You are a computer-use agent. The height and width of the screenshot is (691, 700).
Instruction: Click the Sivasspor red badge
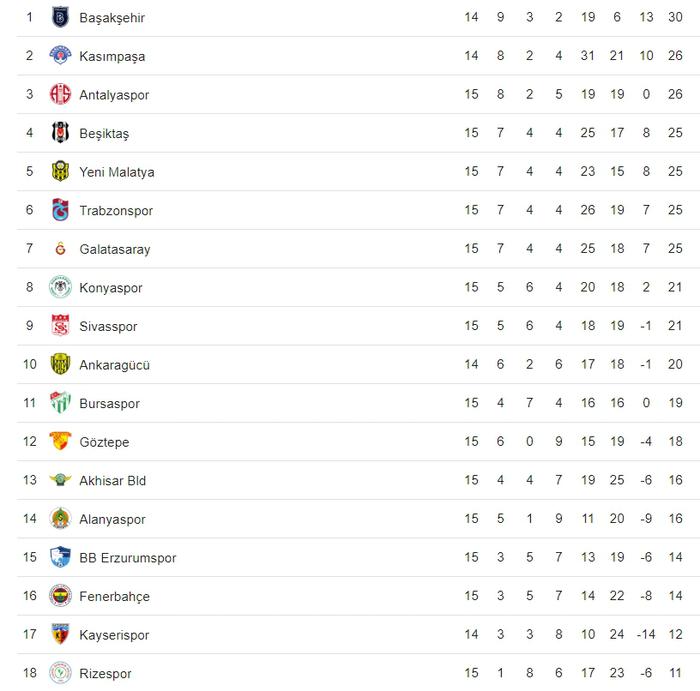60,325
